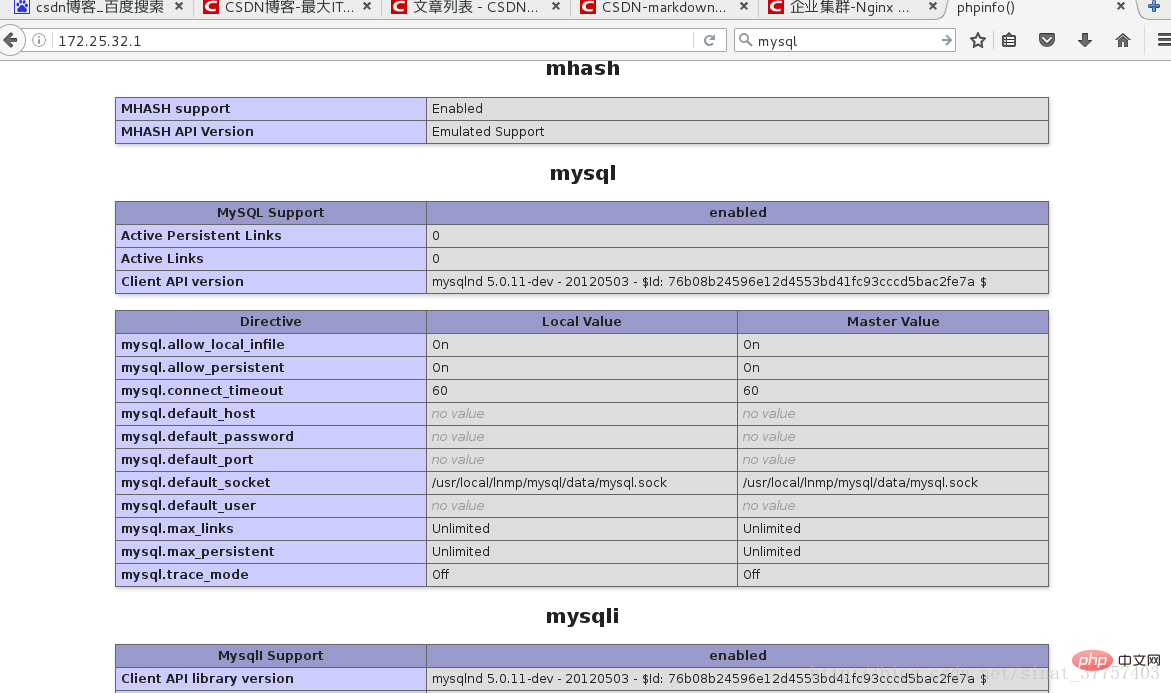This screenshot has height=693, width=1171.
Task: Click MHASH API Version label
Action: pos(187,131)
